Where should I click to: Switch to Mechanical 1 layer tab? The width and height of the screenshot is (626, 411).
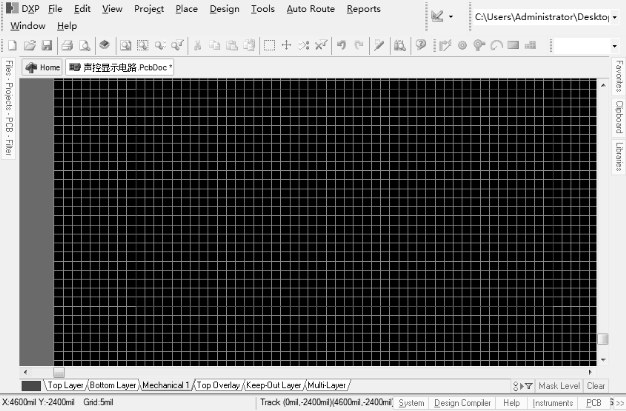(166, 385)
